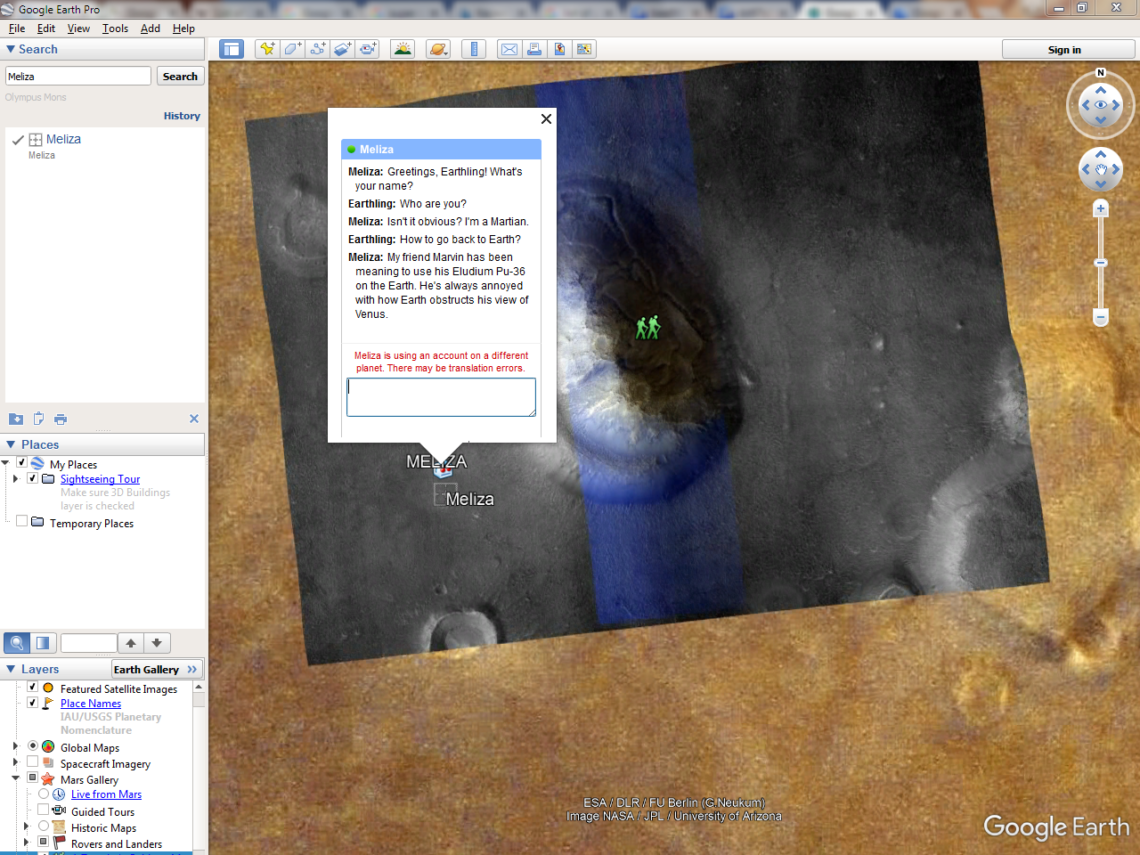The width and height of the screenshot is (1140, 855).
Task: Open the Tools menu
Action: point(115,28)
